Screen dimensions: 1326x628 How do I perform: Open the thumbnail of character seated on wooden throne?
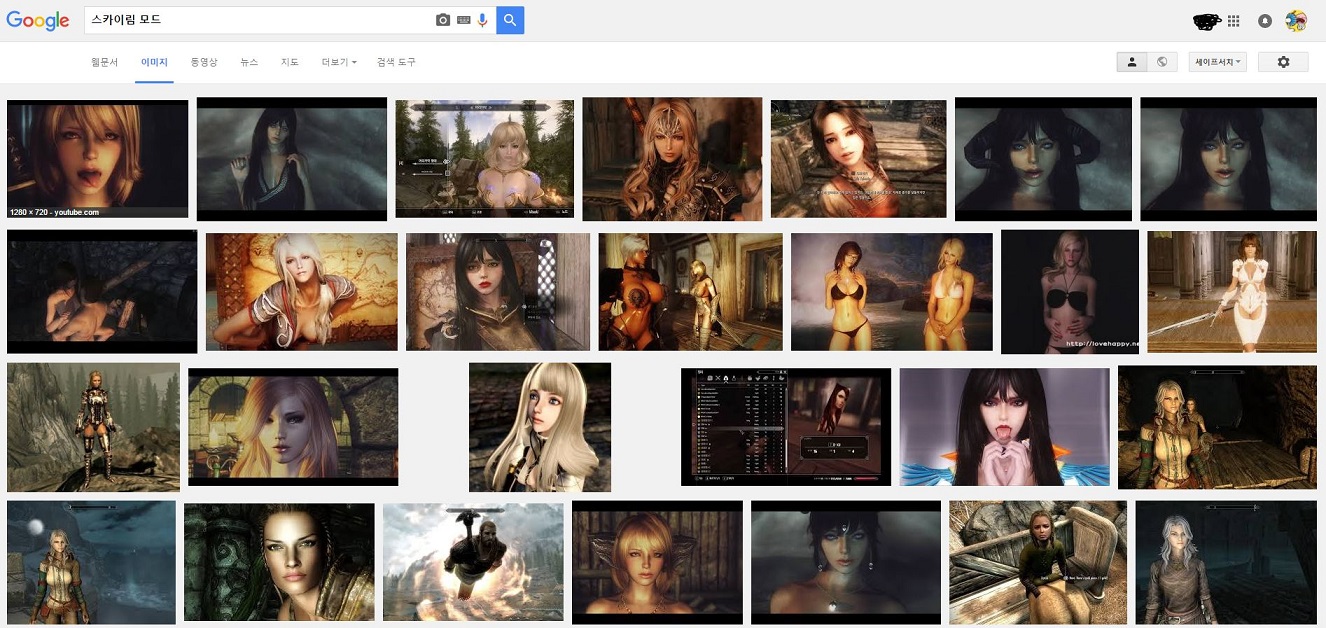(x=1038, y=562)
